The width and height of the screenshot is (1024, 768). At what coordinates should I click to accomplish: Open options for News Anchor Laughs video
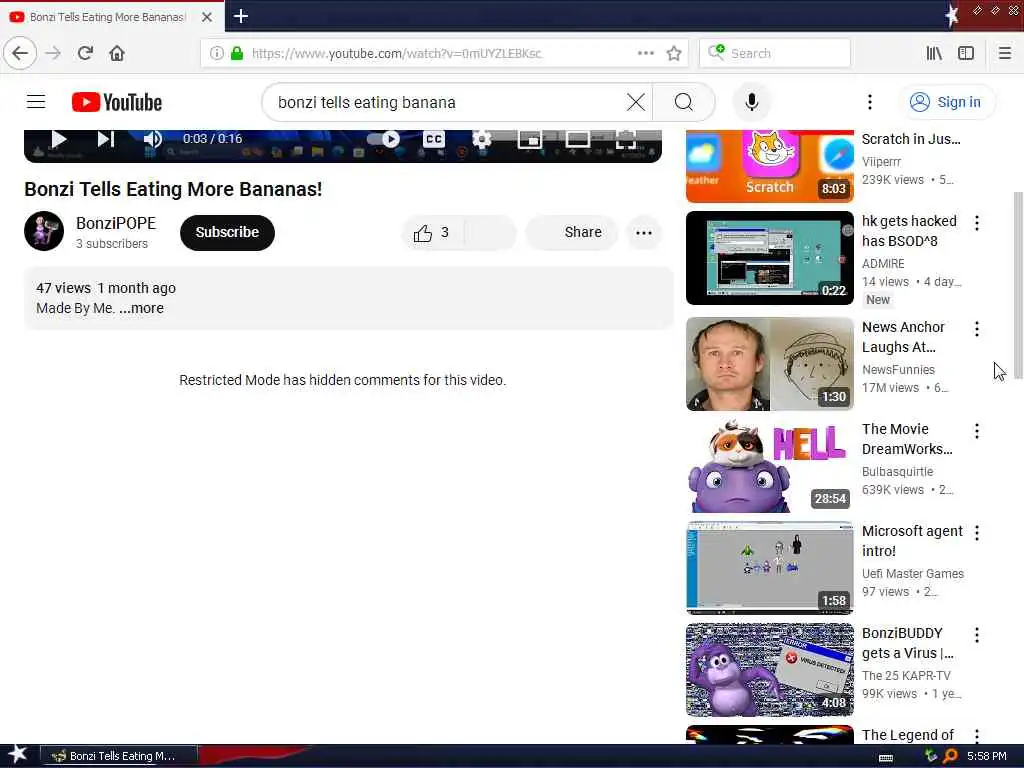[x=976, y=329]
